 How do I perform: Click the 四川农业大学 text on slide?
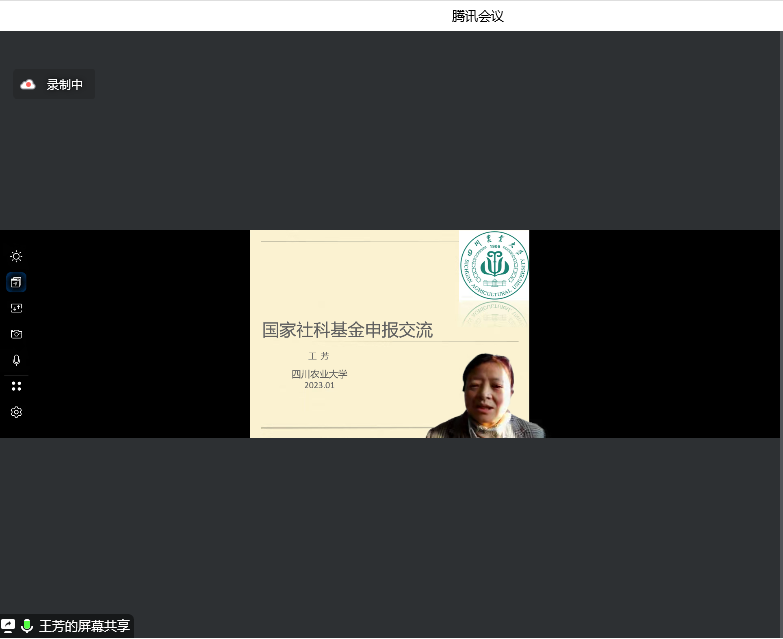319,374
